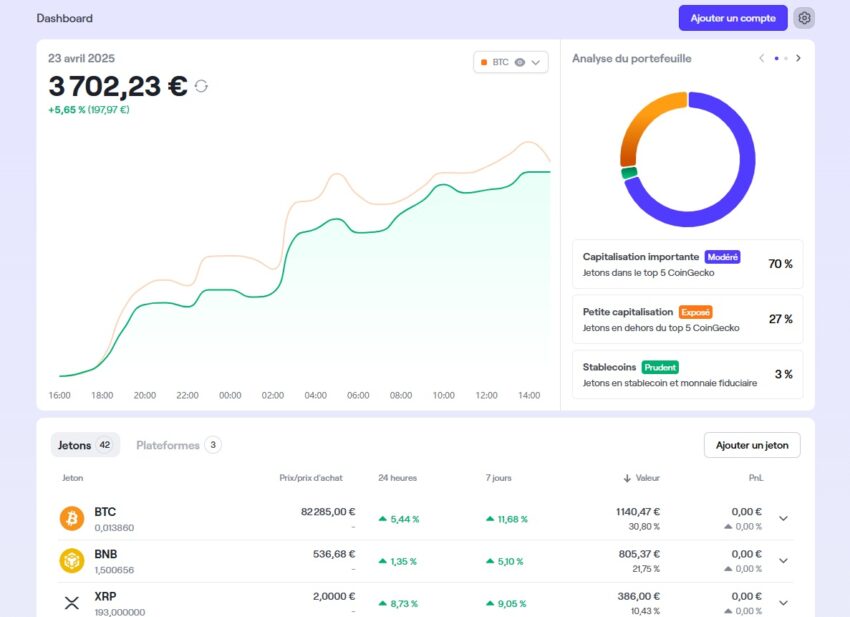Switch to the Jetons tab
This screenshot has width=850, height=617.
pos(85,445)
